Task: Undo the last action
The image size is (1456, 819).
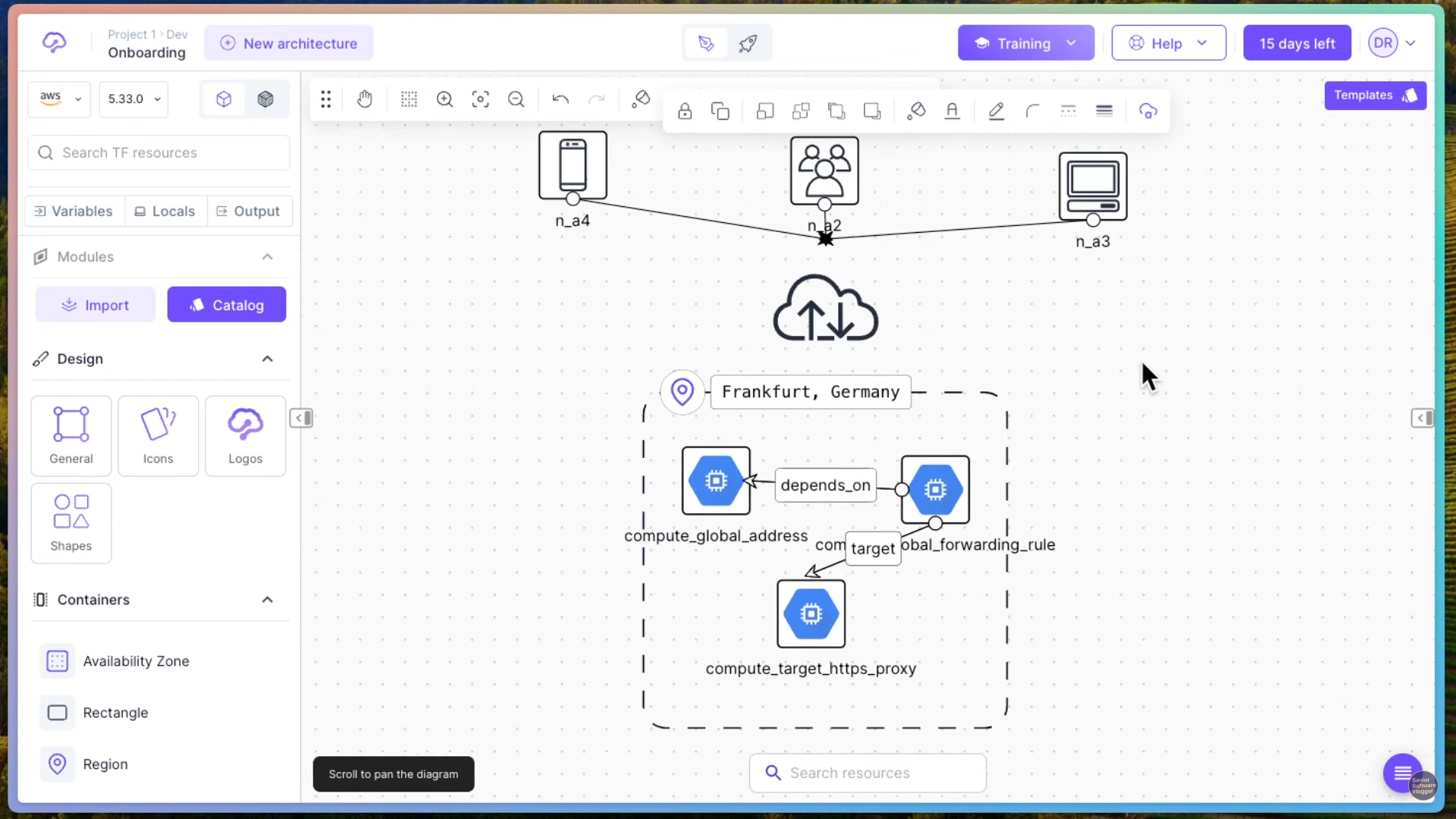Action: point(560,99)
